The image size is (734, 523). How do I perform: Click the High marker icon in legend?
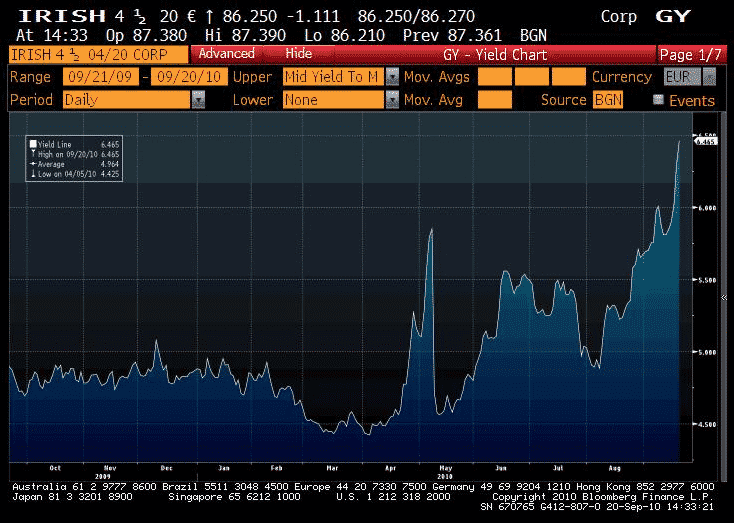tap(32, 155)
